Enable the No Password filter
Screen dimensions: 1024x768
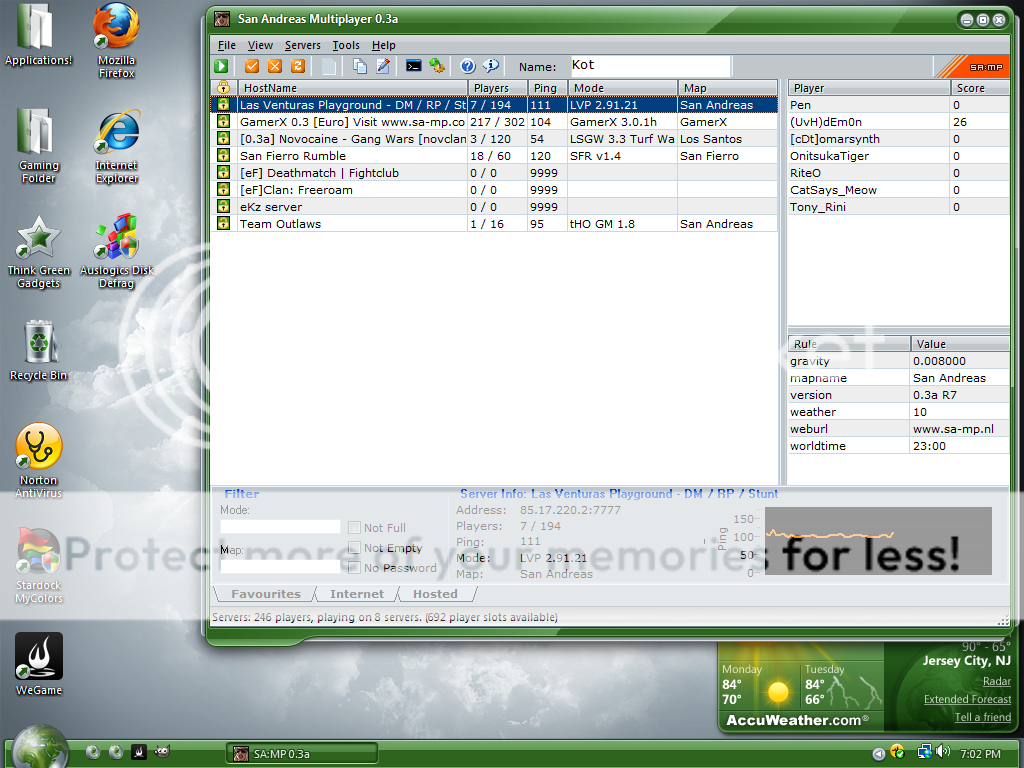354,568
